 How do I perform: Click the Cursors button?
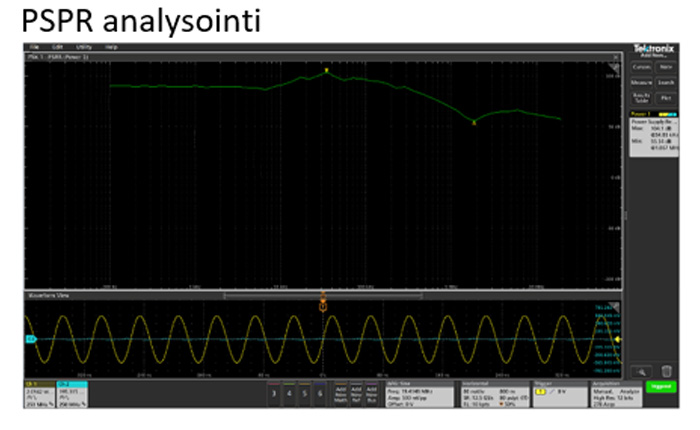click(x=641, y=67)
